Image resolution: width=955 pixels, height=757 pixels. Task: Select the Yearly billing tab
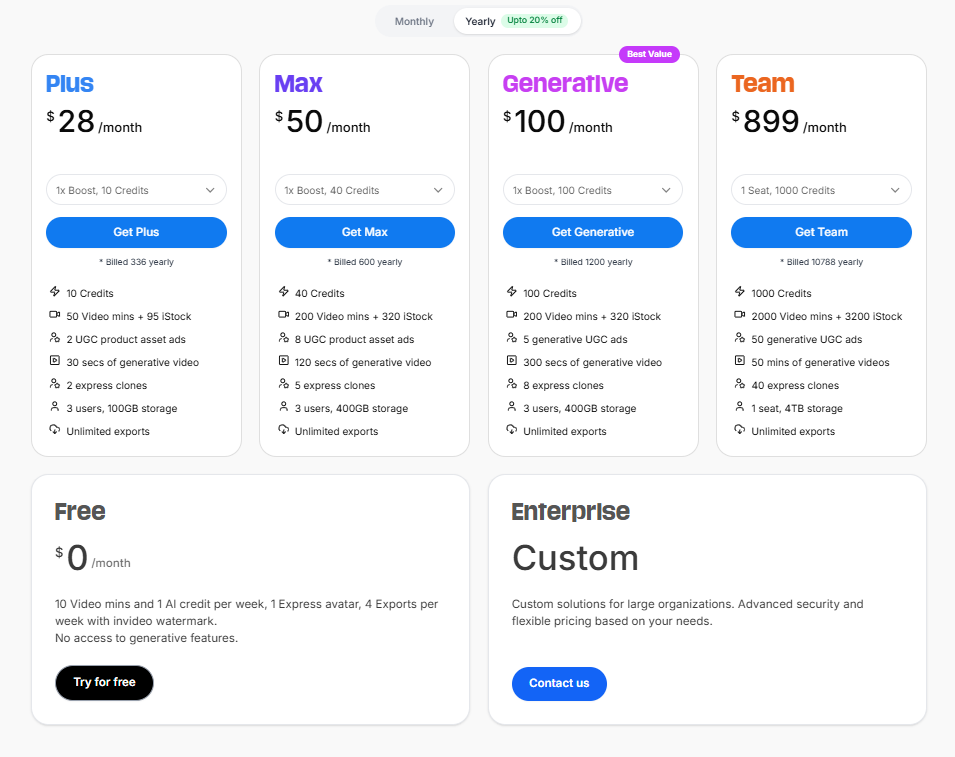pos(481,20)
